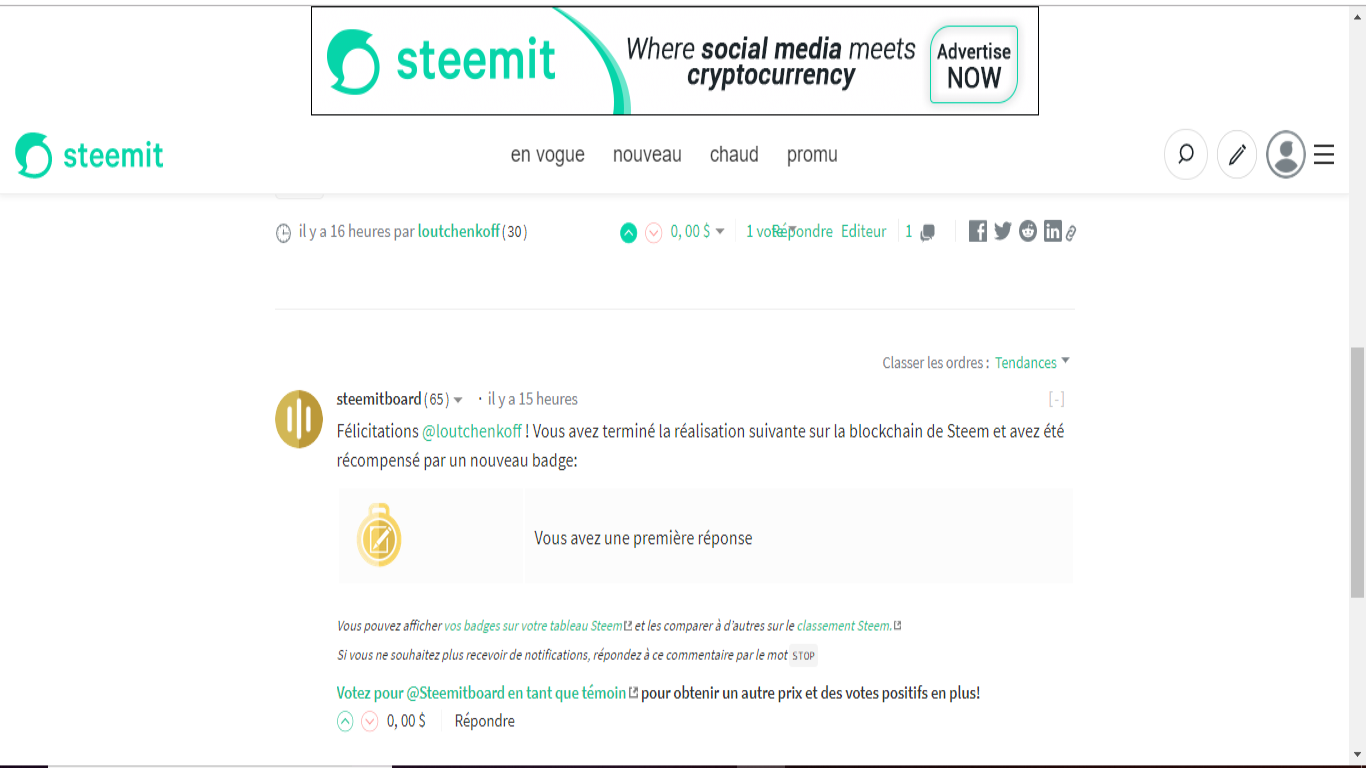Expand steemitboard user dropdown arrow
Screen dimensions: 1366x768
click(x=458, y=400)
